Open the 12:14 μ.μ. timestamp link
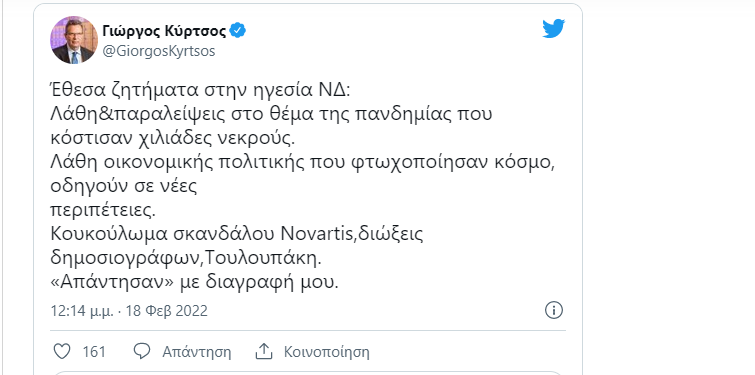Screen dimensions: 755x375 [82, 311]
